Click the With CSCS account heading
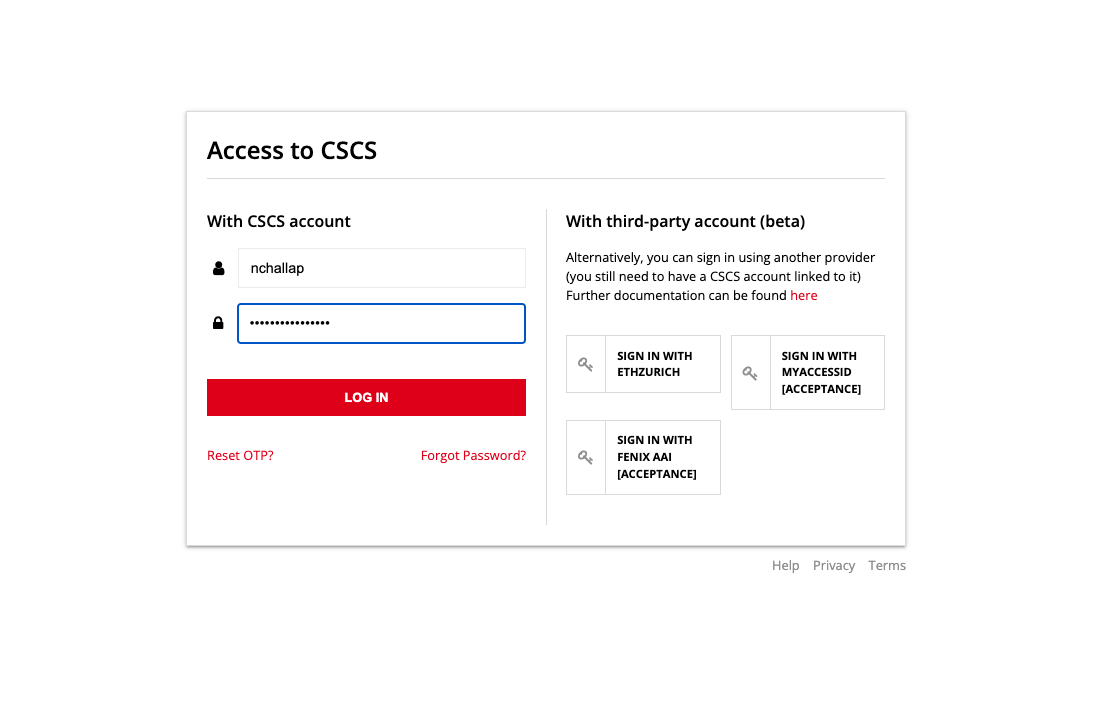Screen dimensions: 1102x721 pos(279,221)
